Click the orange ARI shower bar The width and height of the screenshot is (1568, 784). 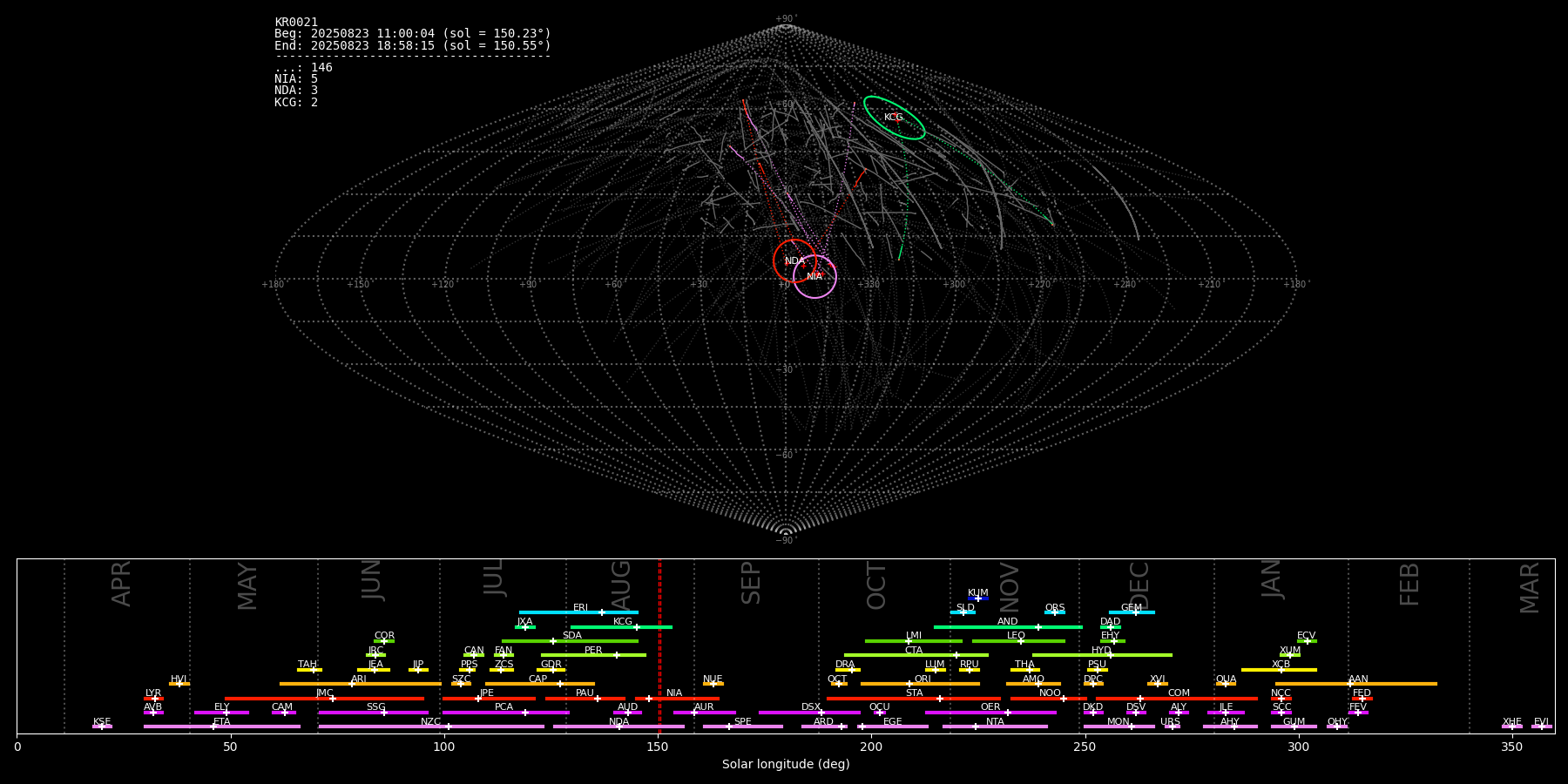point(361,684)
